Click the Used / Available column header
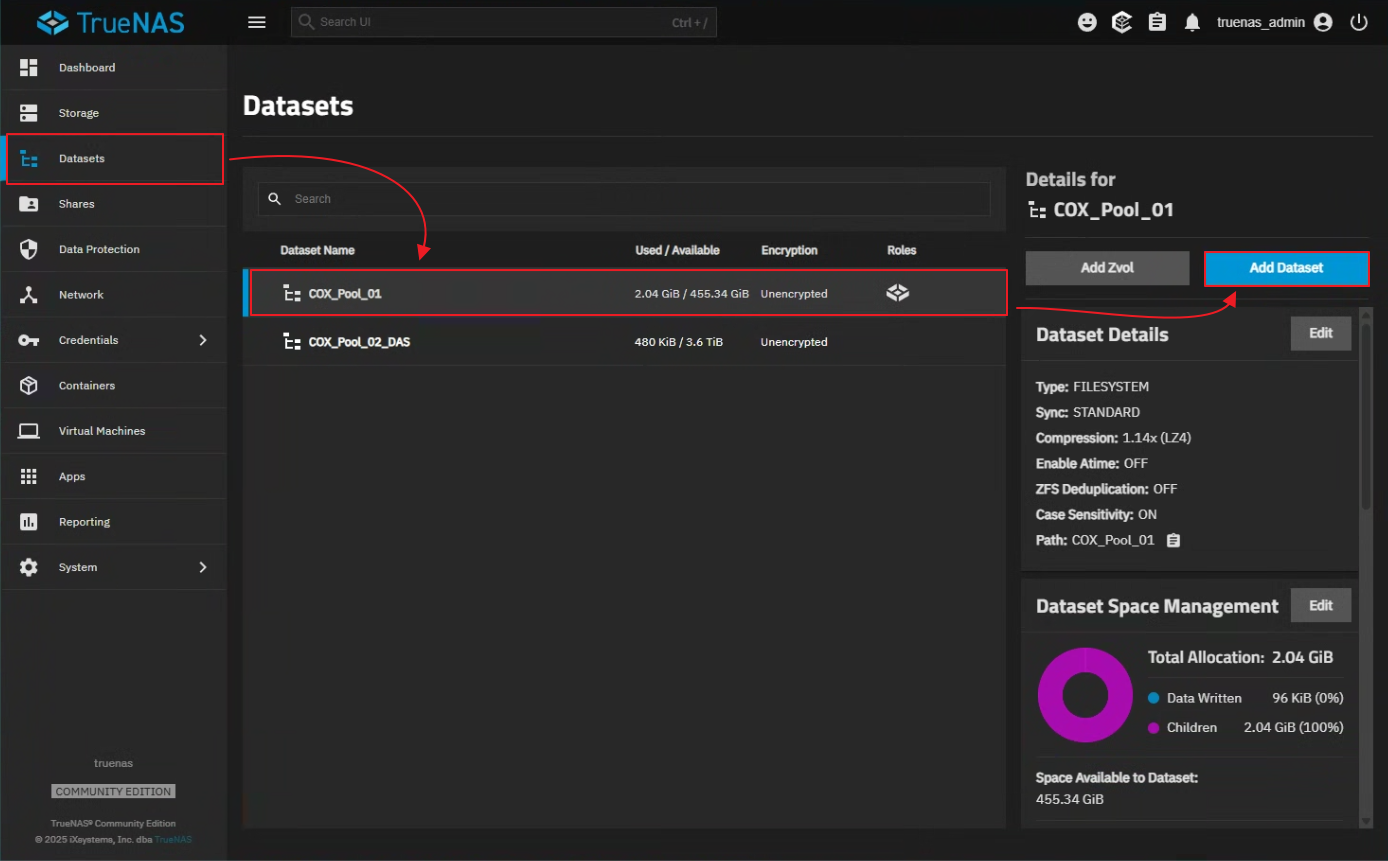Image resolution: width=1388 pixels, height=861 pixels. click(x=677, y=250)
